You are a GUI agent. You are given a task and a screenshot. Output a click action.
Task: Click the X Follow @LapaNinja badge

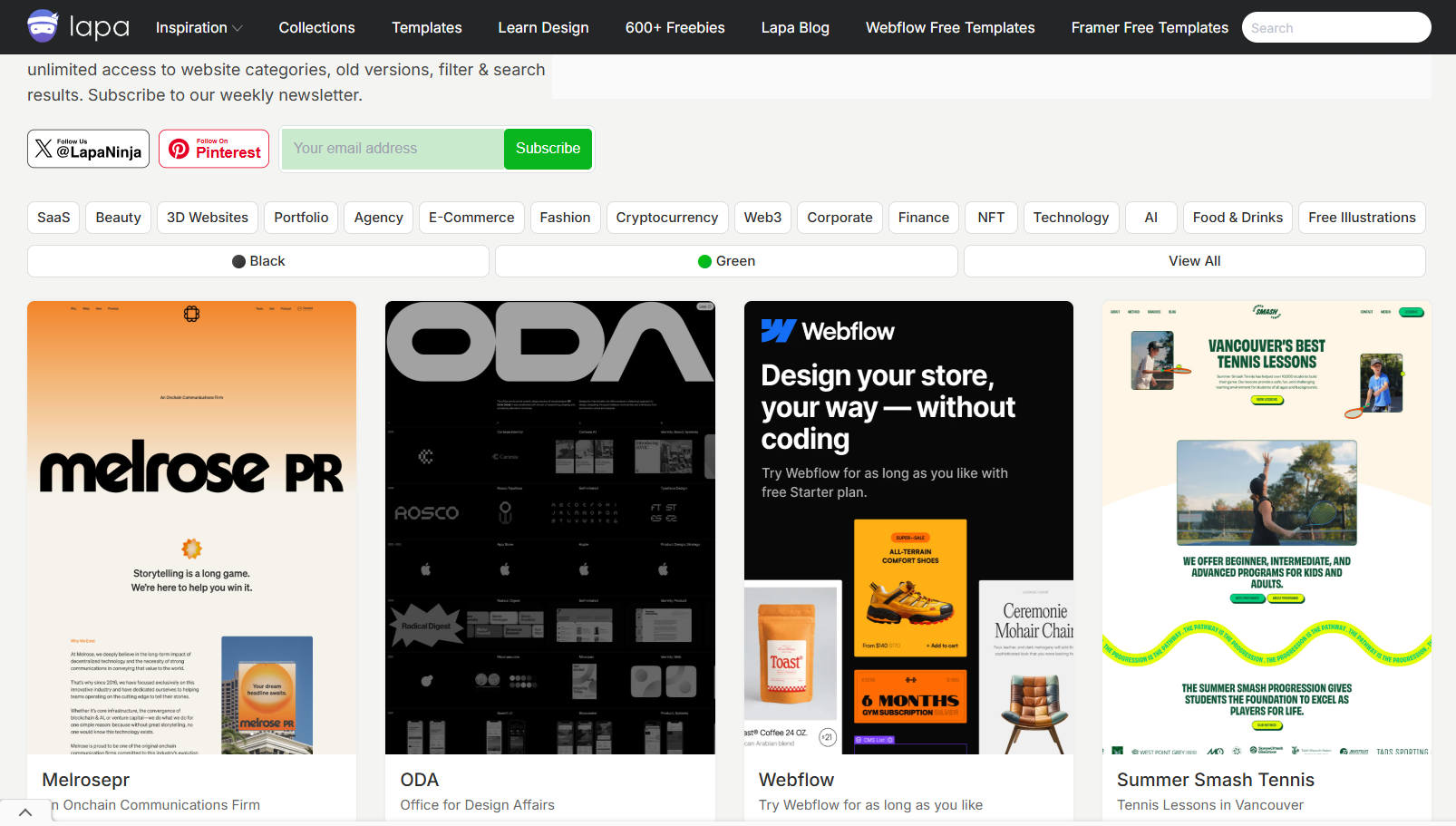coord(88,149)
